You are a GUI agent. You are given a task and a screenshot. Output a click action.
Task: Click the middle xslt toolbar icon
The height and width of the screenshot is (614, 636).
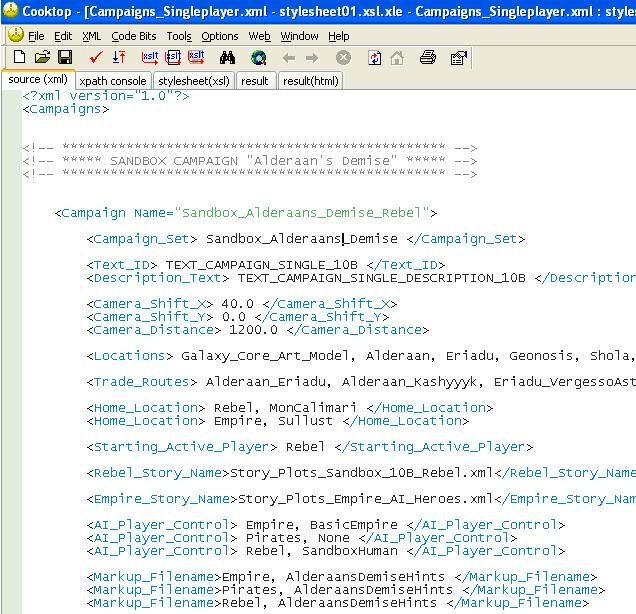tap(173, 57)
